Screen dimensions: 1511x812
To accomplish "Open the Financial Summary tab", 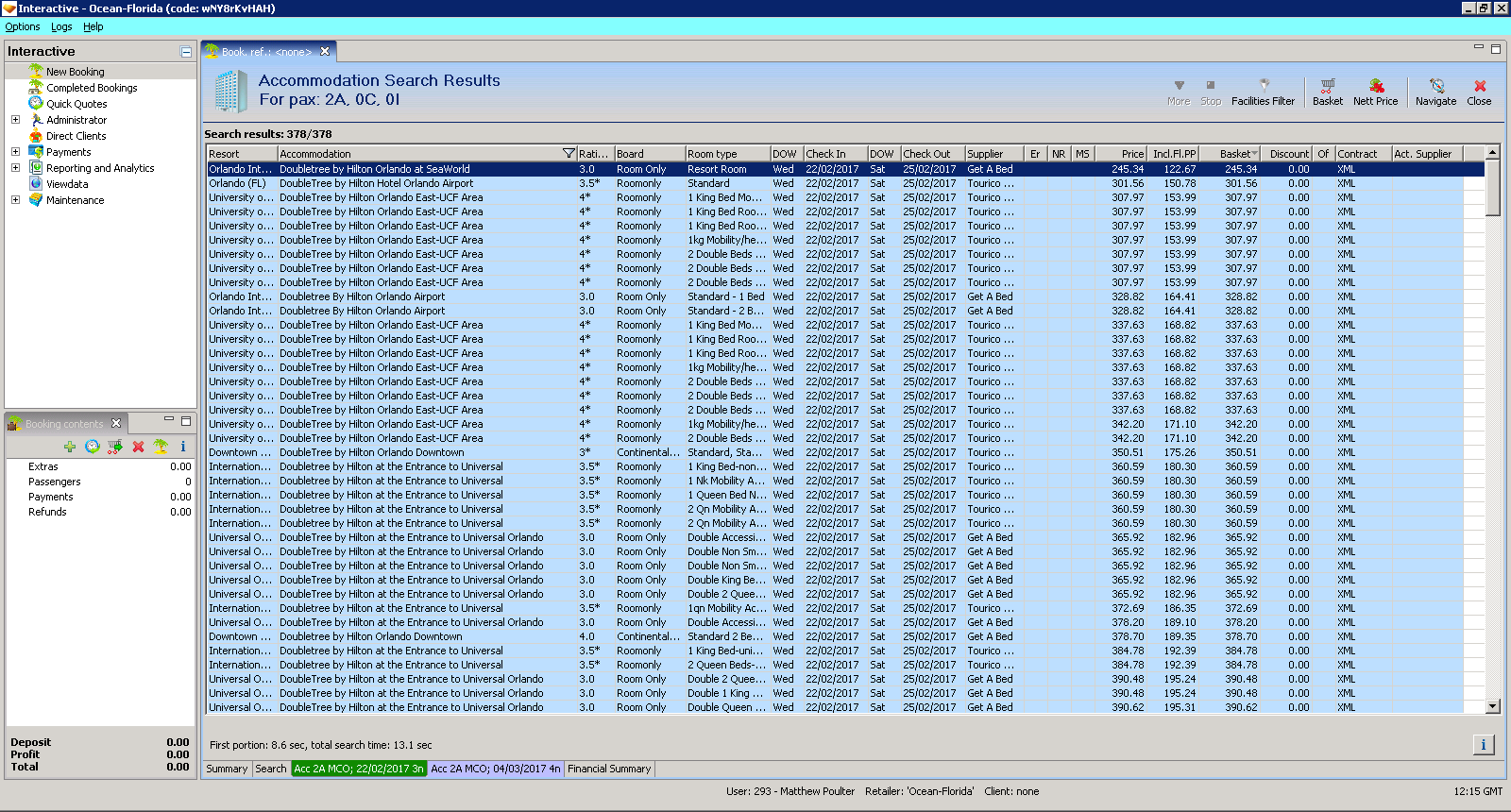I will tap(609, 769).
